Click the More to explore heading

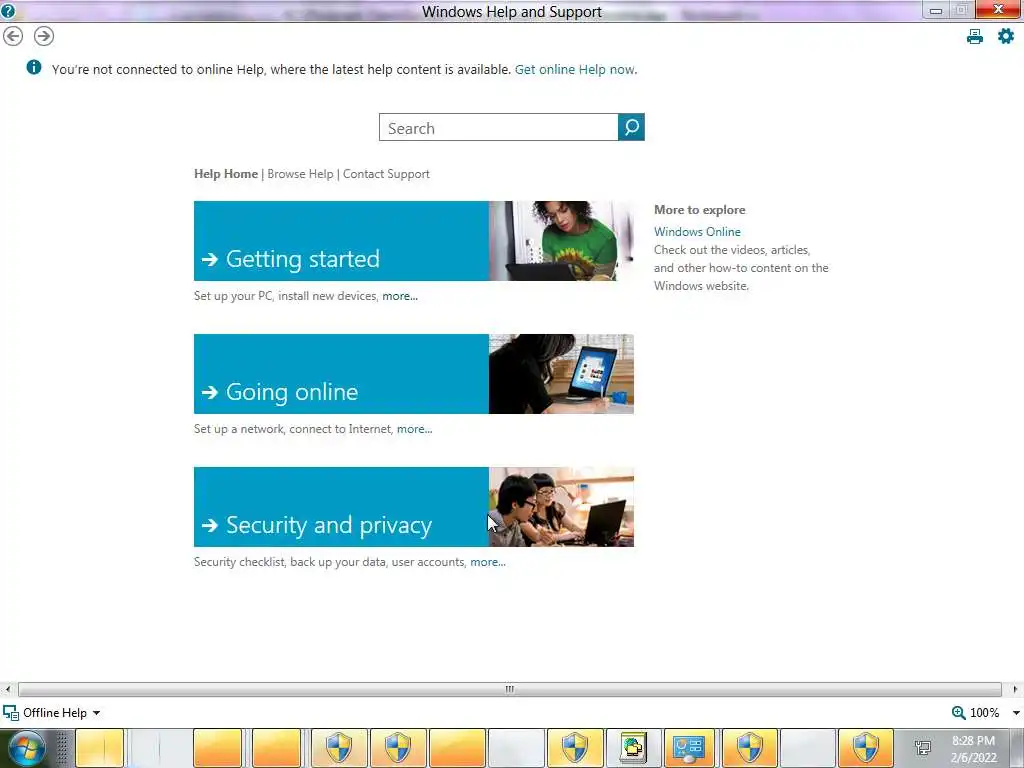tap(699, 210)
